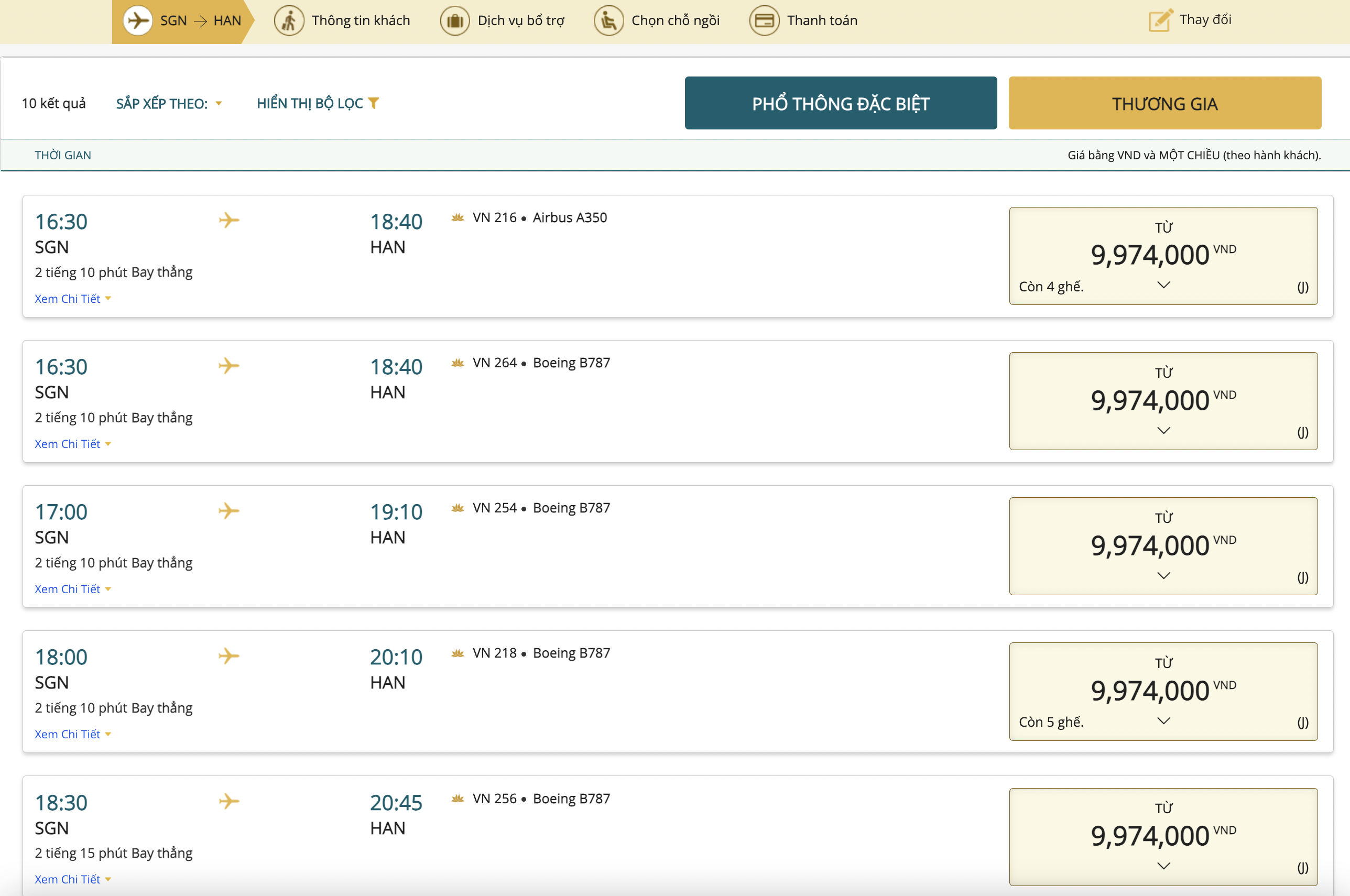Viewport: 1350px width, 896px height.
Task: Click the Thay đổi change search link
Action: coord(1205,20)
